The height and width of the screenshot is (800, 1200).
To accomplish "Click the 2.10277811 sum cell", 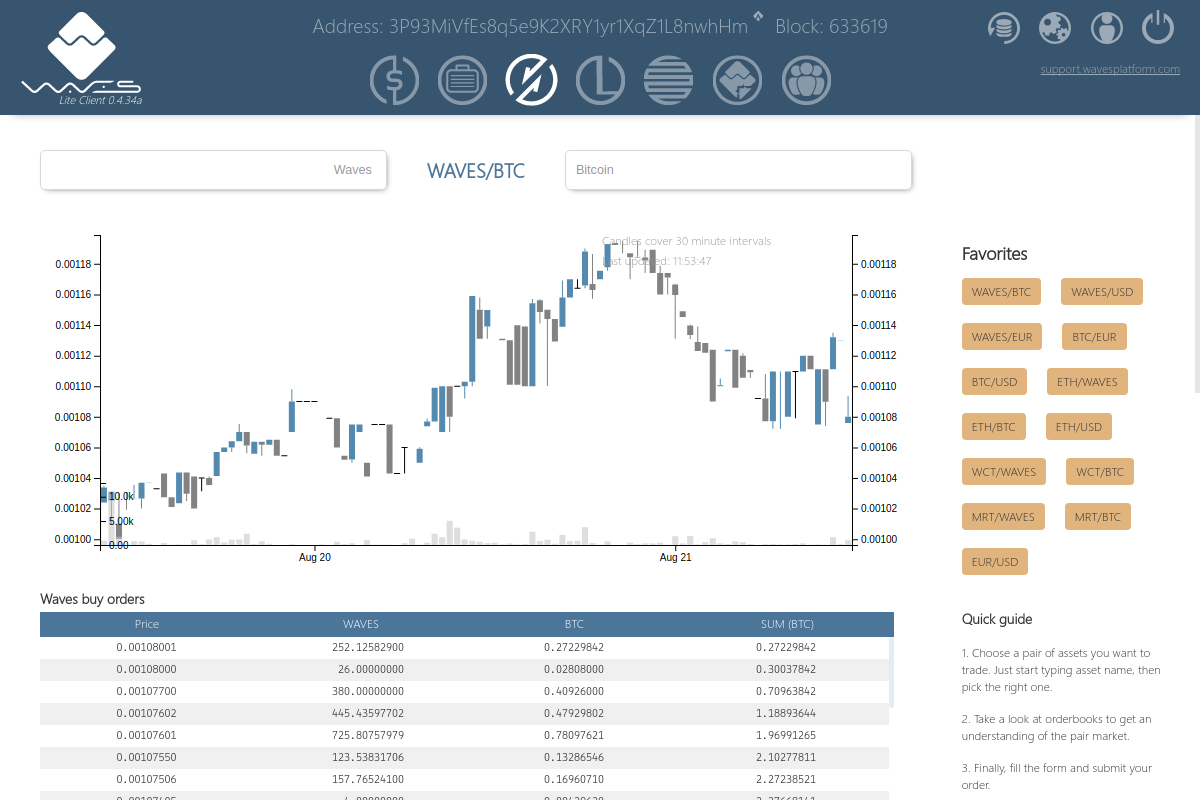I will click(786, 757).
